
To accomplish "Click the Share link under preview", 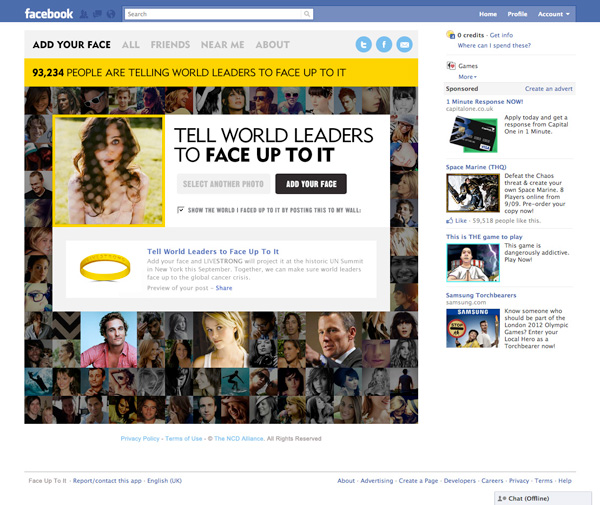I will [224, 288].
